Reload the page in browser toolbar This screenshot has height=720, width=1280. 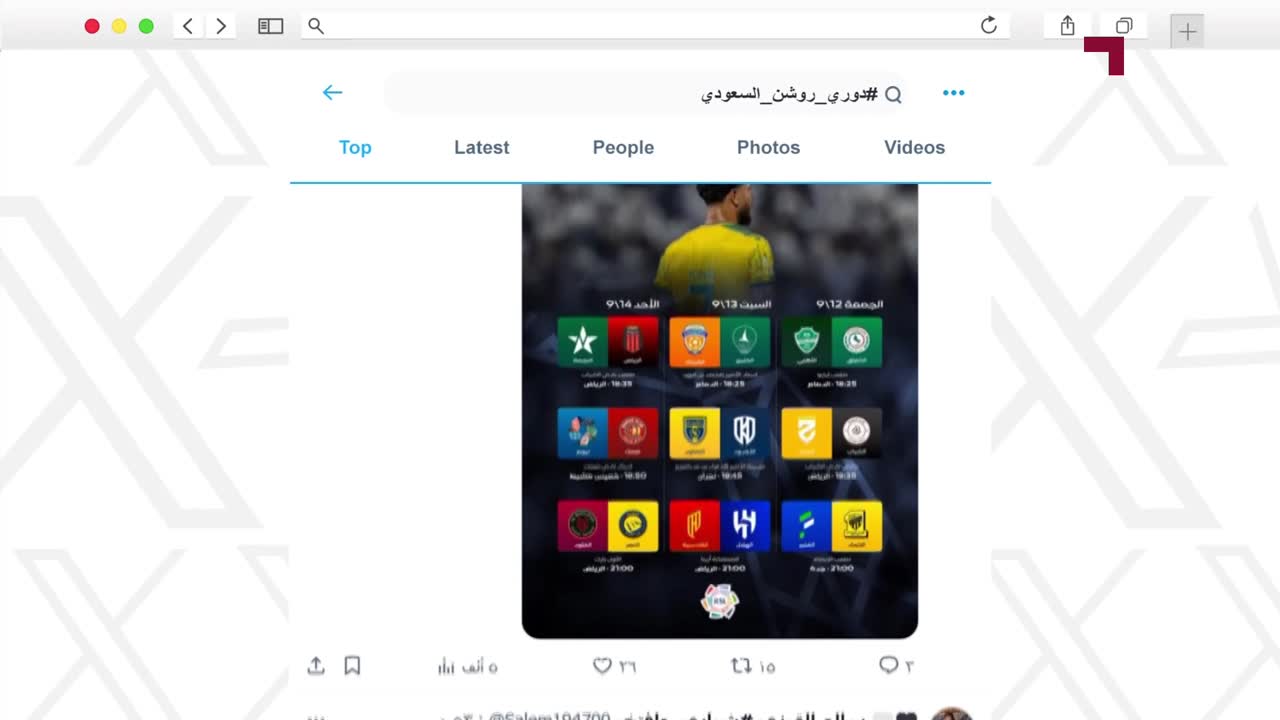[989, 26]
